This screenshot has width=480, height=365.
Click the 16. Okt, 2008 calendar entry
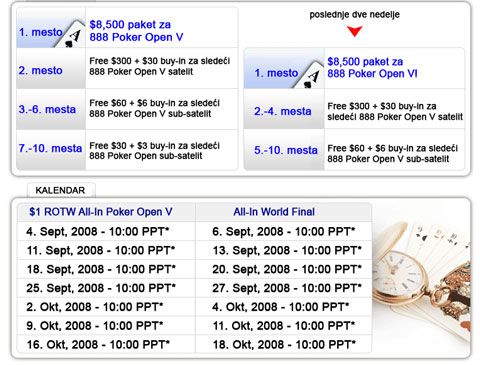point(98,344)
